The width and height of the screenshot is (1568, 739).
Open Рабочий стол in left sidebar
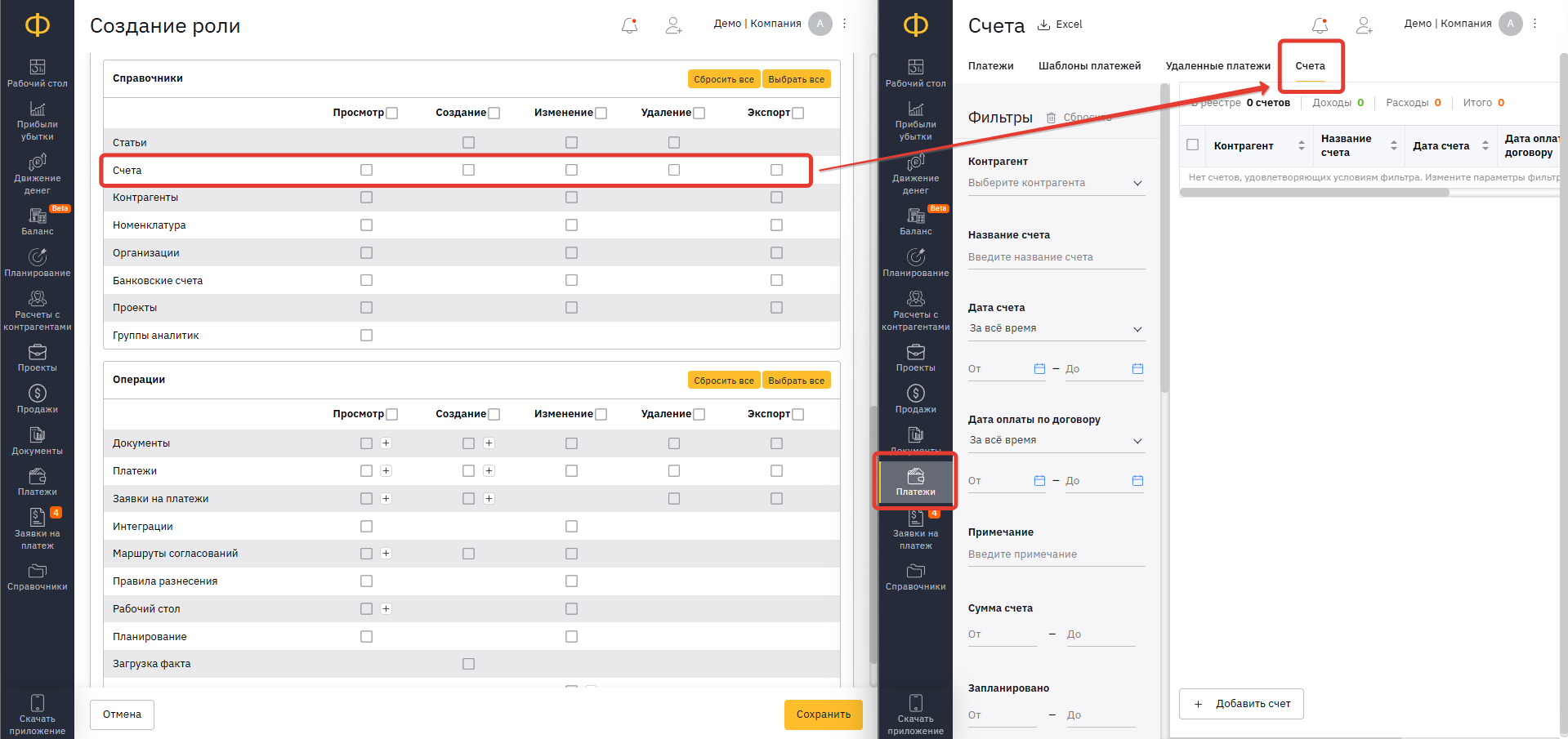[x=37, y=73]
